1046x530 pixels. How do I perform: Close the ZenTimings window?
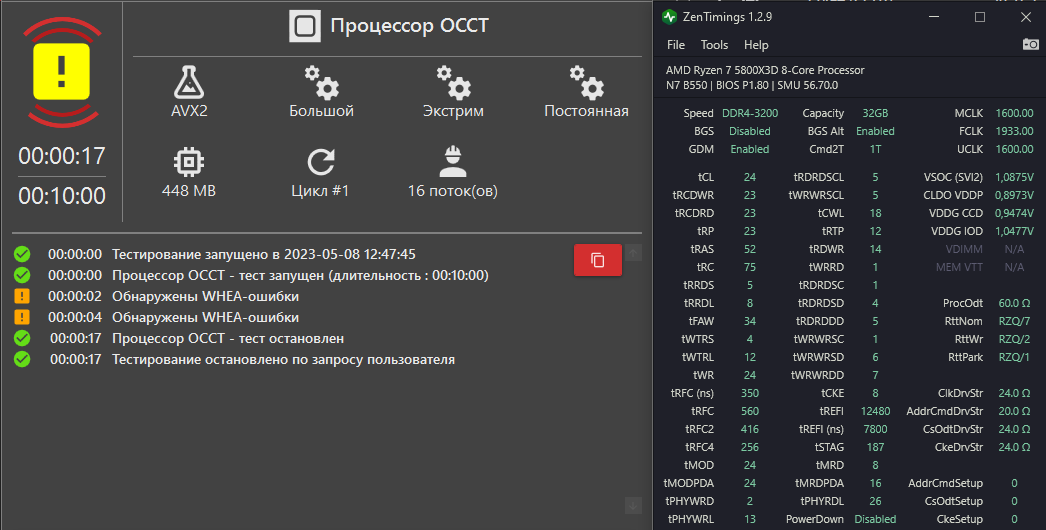(x=1026, y=17)
